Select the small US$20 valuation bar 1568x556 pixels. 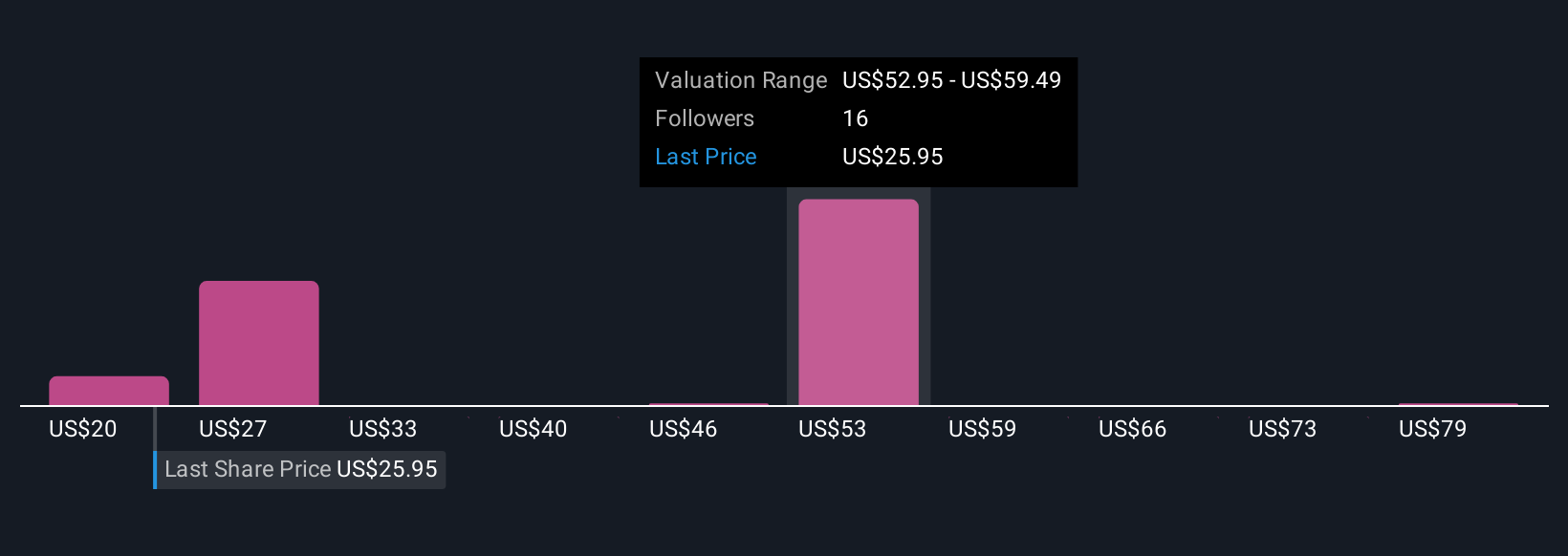(109, 391)
